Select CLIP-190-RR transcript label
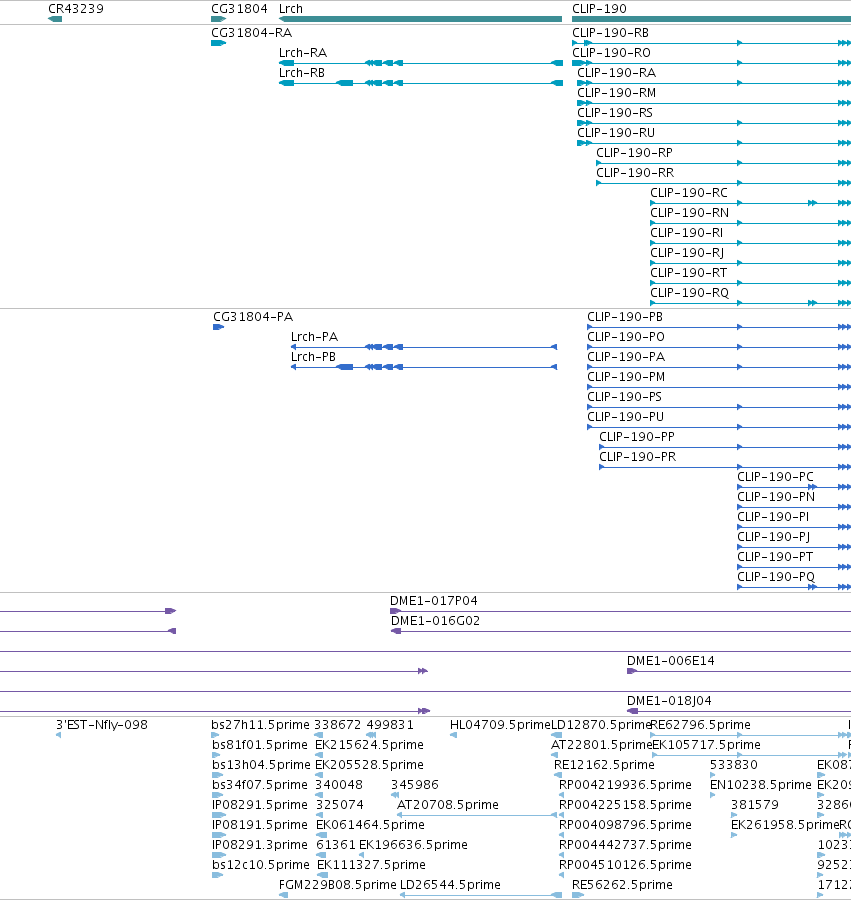851x900 pixels. (635, 173)
